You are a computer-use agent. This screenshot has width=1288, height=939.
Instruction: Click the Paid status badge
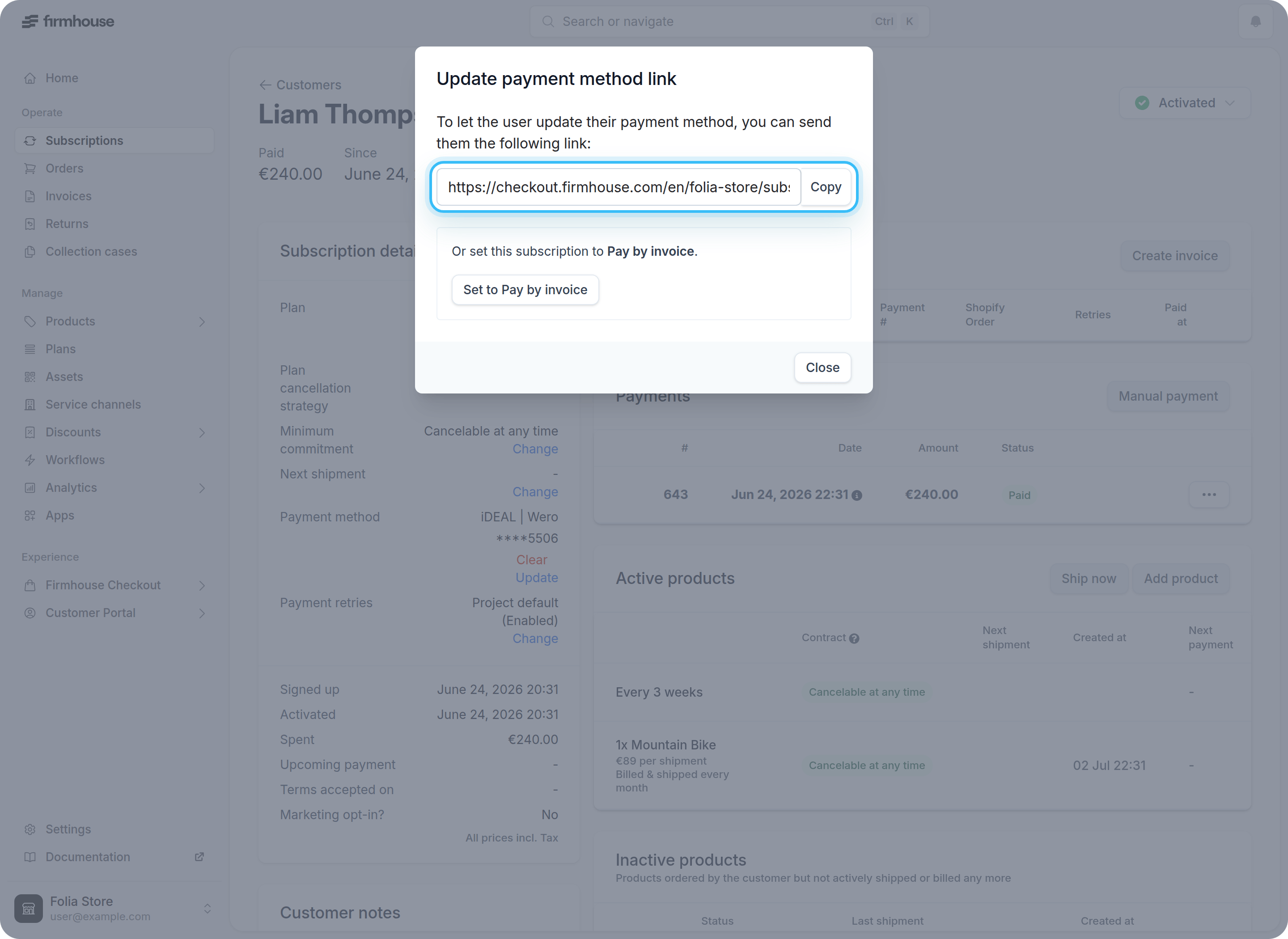[x=1019, y=495]
